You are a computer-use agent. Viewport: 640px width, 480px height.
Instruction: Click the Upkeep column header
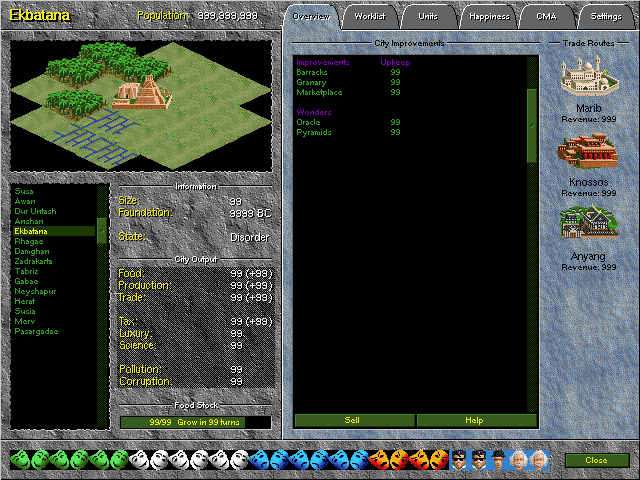(x=395, y=62)
